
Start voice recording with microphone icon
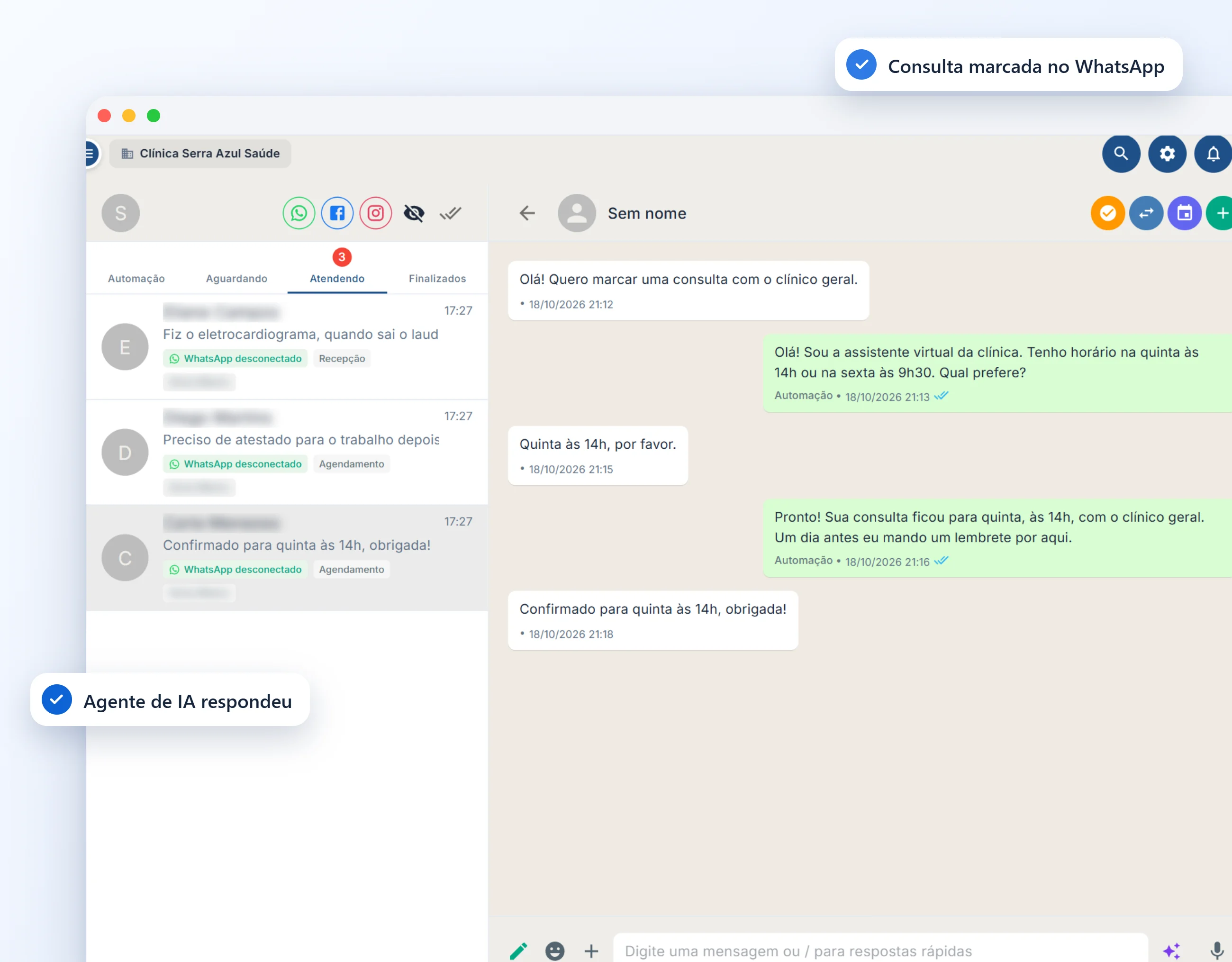pos(1217,951)
